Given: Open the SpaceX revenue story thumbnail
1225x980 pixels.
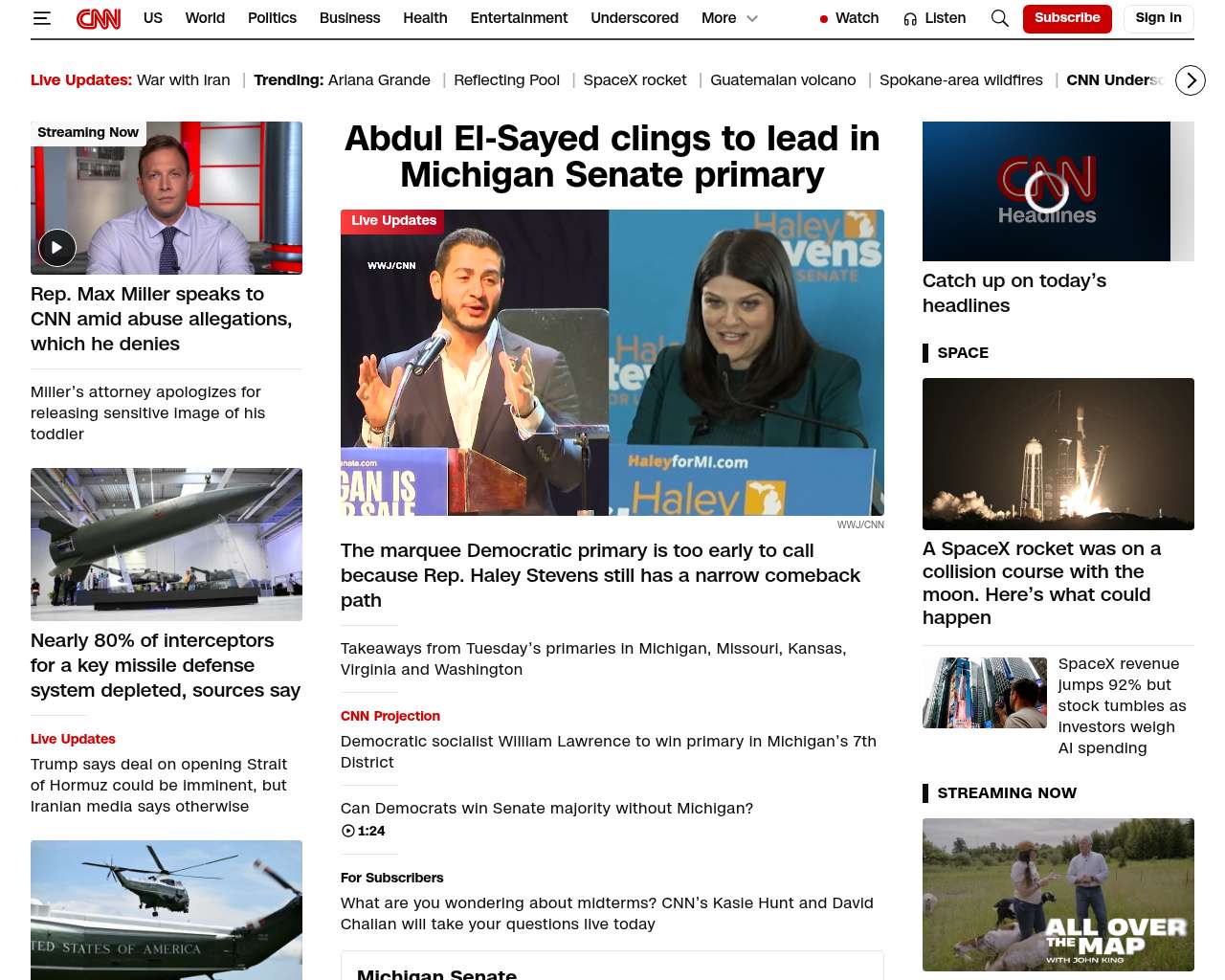Looking at the screenshot, I should pyautogui.click(x=985, y=693).
